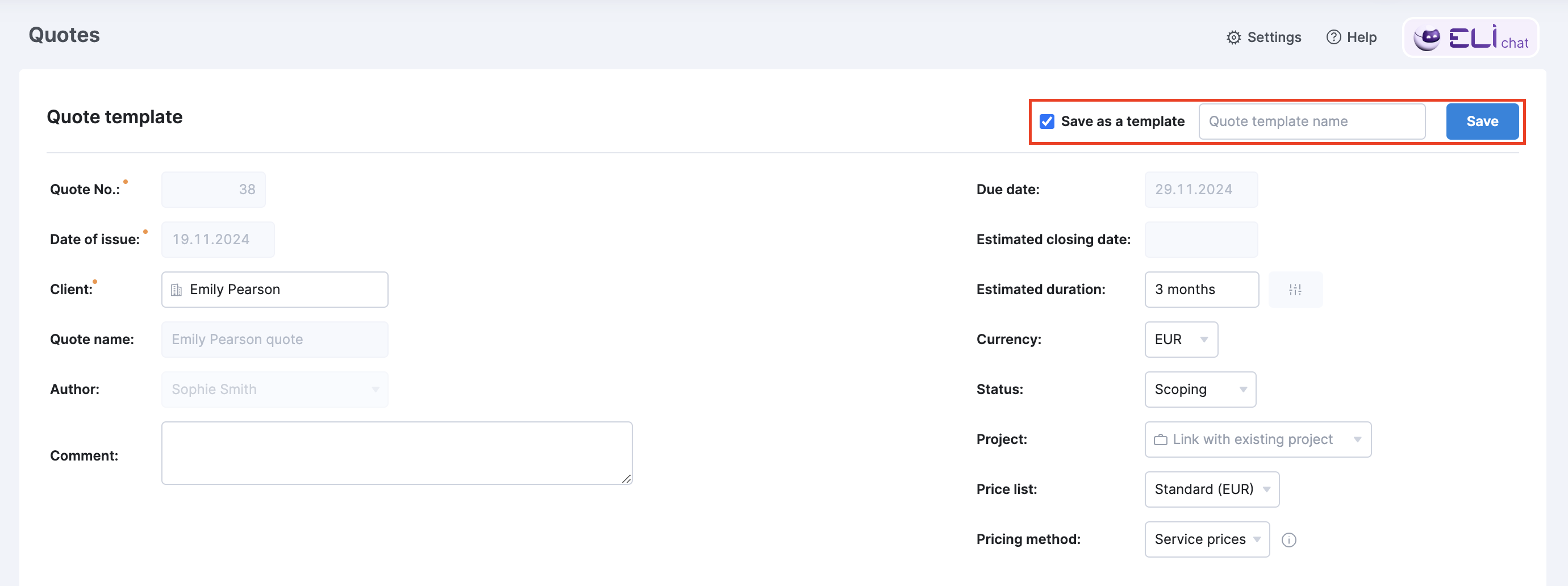Open the Link with existing project dropdown
Screen dimensions: 1568x586
[x=1258, y=439]
